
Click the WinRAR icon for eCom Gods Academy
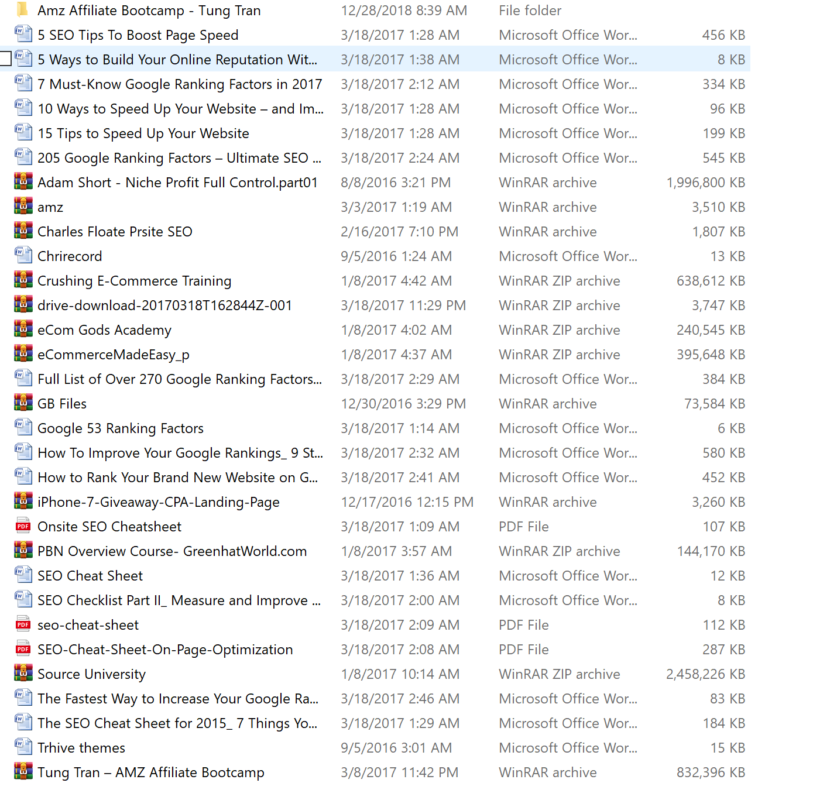point(23,329)
